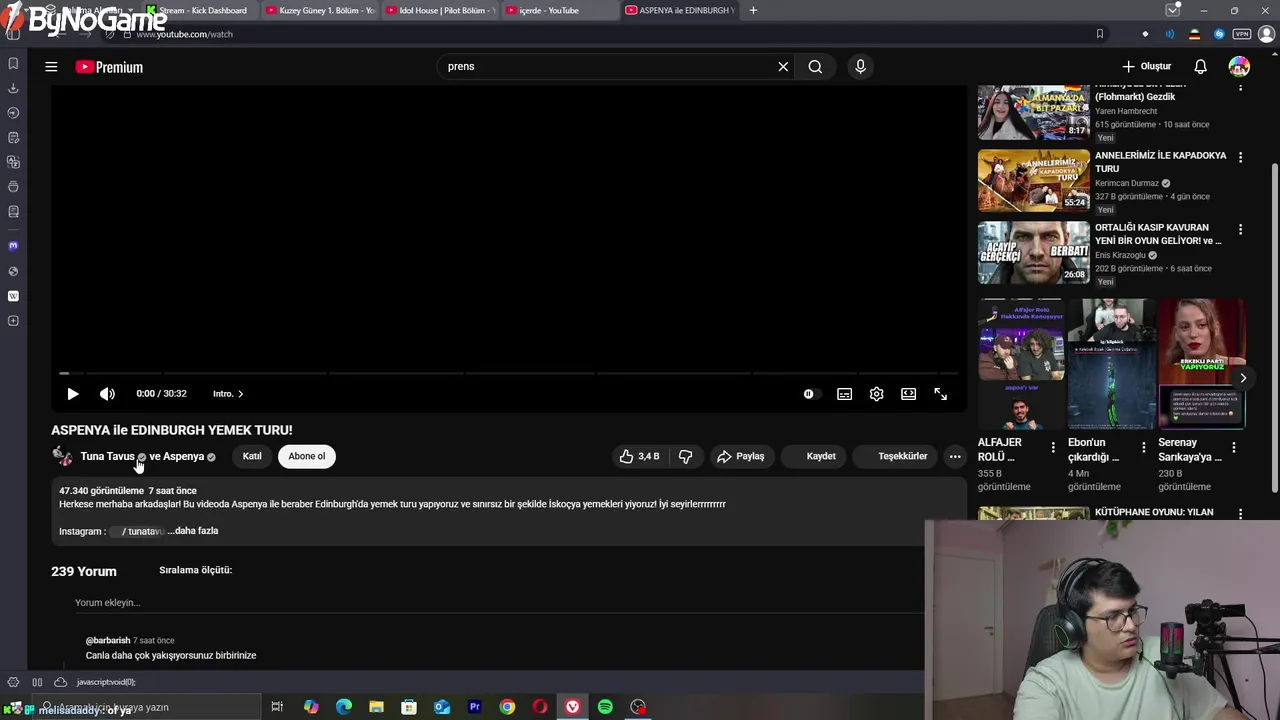Open options menu for ORTALIĞI KASIP KAVURAN video
This screenshot has height=720, width=1280.
tap(1240, 229)
